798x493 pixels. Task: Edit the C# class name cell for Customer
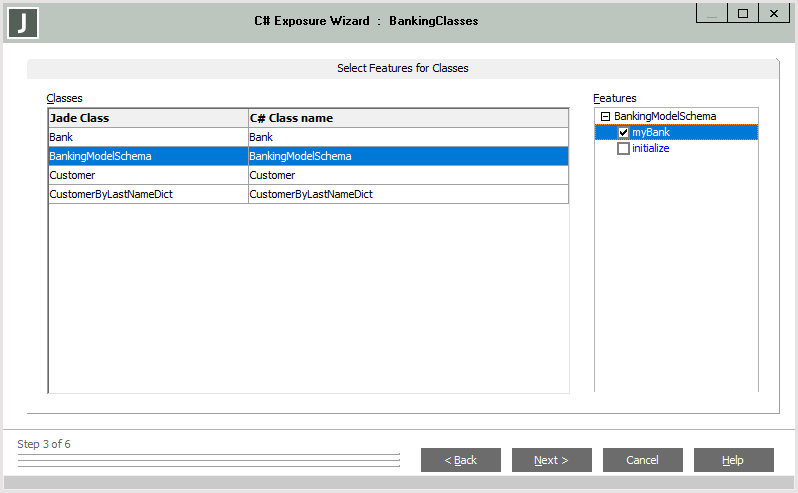click(x=408, y=175)
